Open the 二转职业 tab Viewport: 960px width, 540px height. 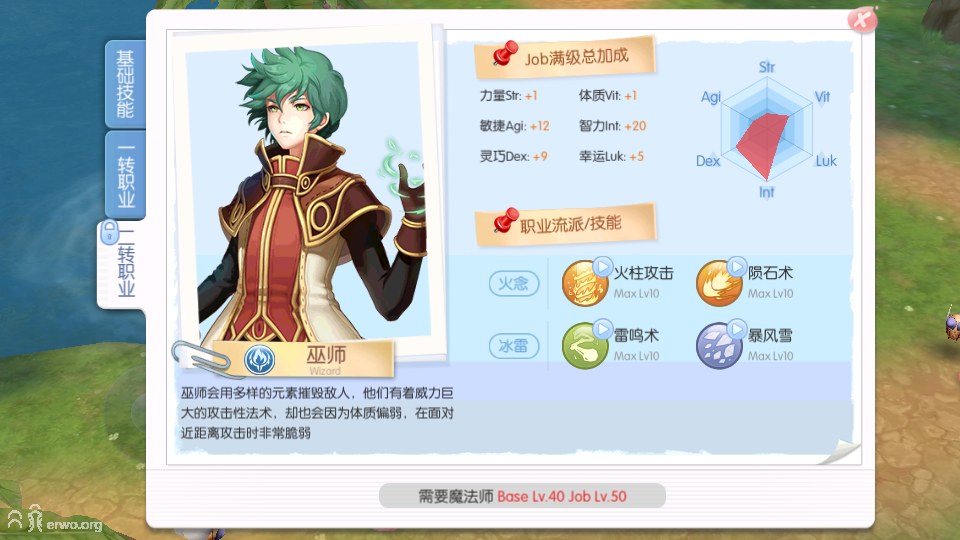(x=121, y=264)
